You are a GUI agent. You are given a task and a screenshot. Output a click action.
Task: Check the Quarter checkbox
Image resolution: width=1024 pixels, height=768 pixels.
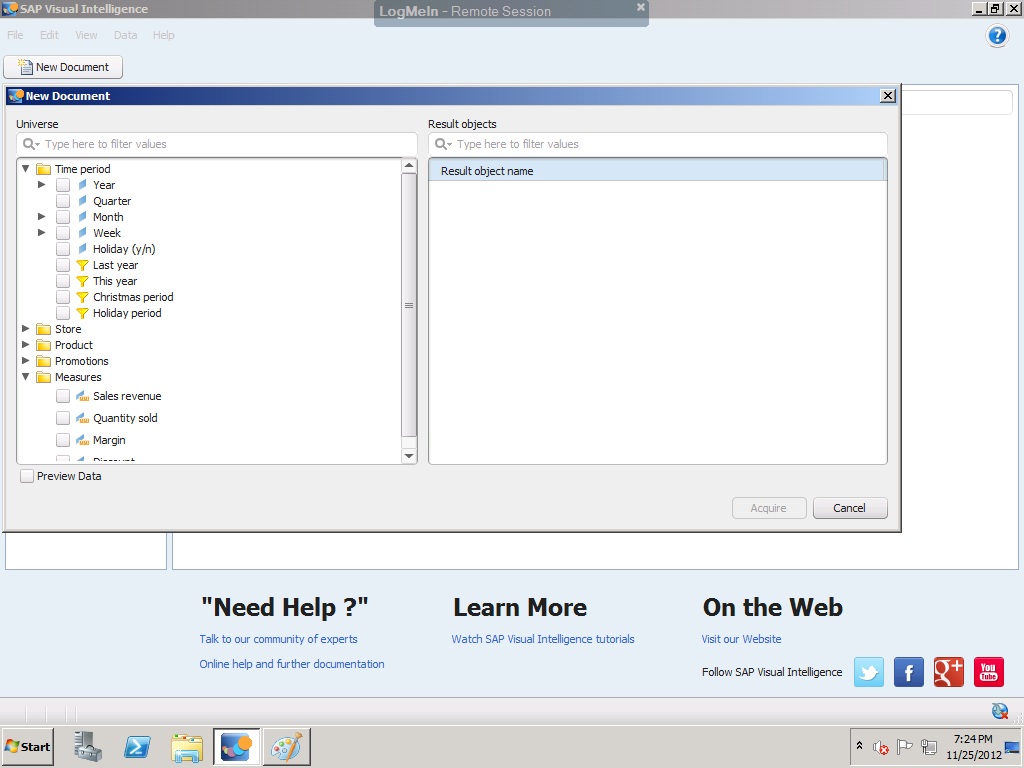point(63,201)
